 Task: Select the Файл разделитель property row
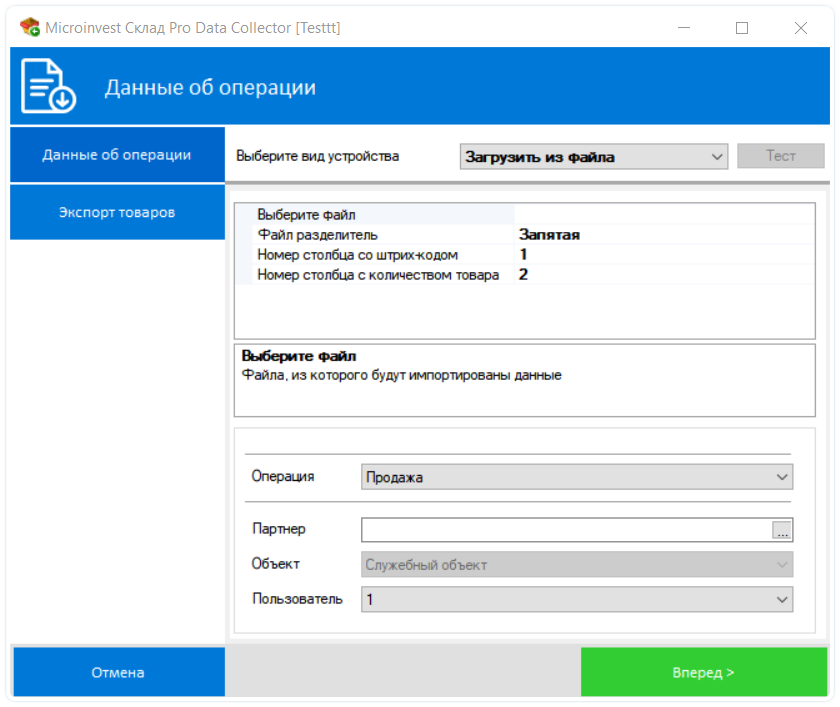coord(525,235)
